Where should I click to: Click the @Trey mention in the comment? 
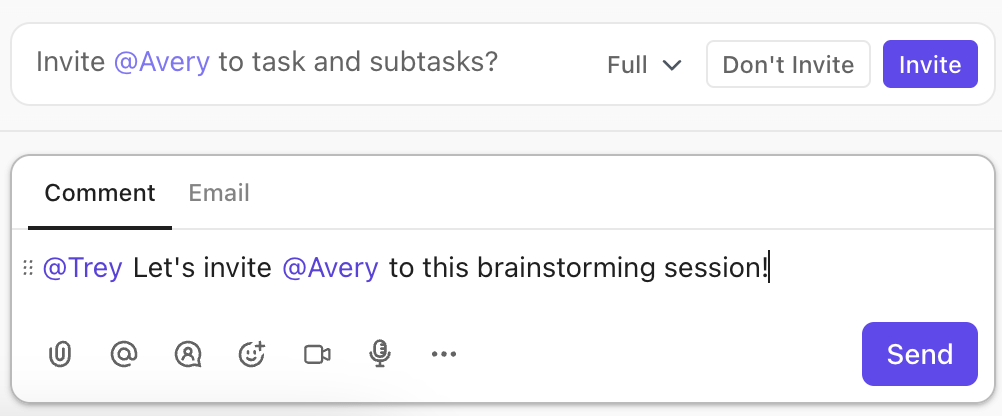[x=83, y=268]
